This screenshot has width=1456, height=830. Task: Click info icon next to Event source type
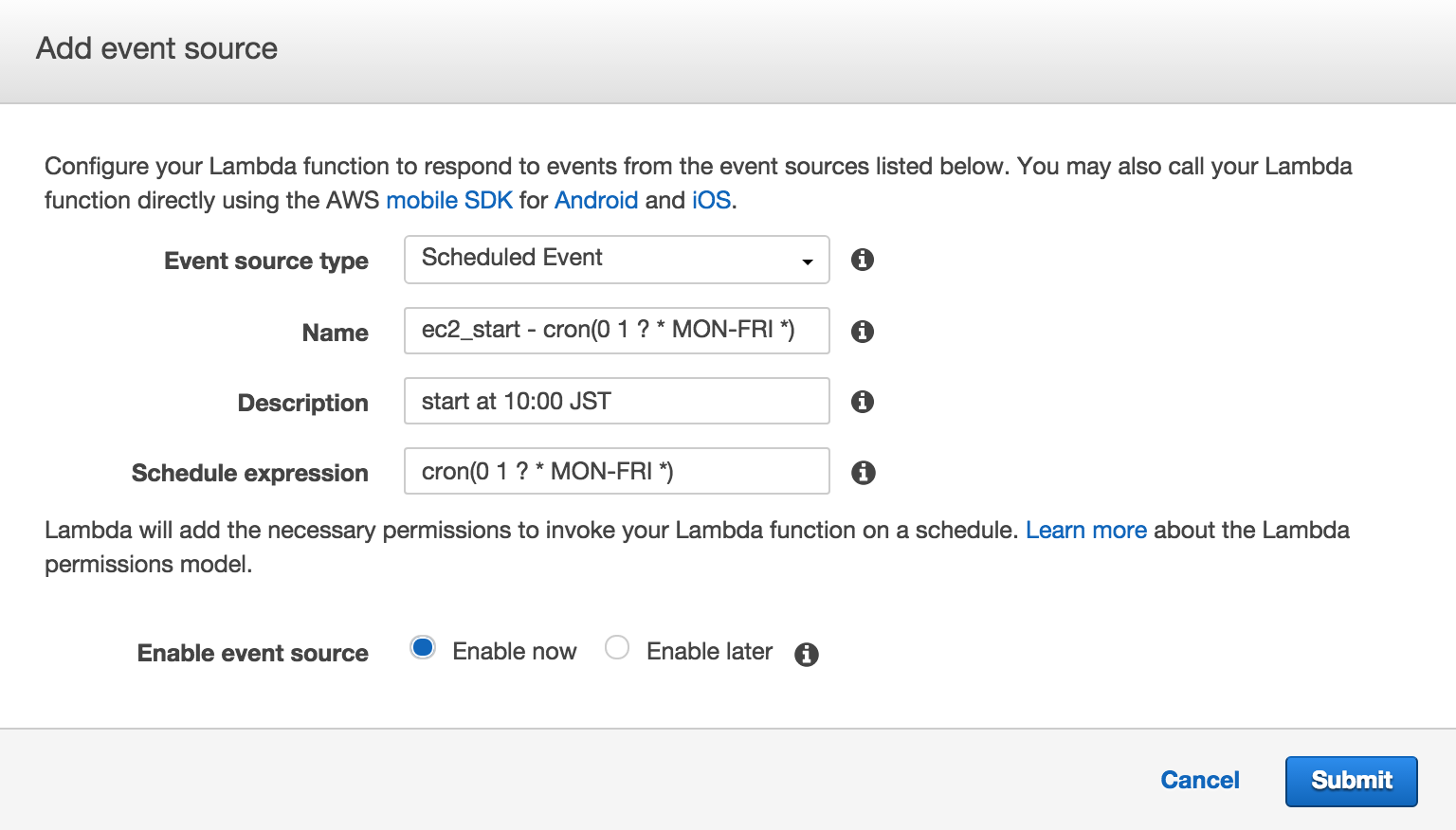click(862, 260)
